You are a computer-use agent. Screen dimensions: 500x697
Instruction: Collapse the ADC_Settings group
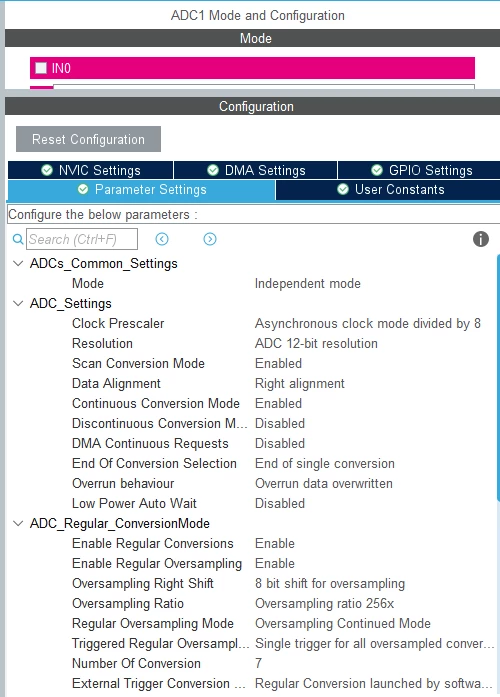point(18,303)
